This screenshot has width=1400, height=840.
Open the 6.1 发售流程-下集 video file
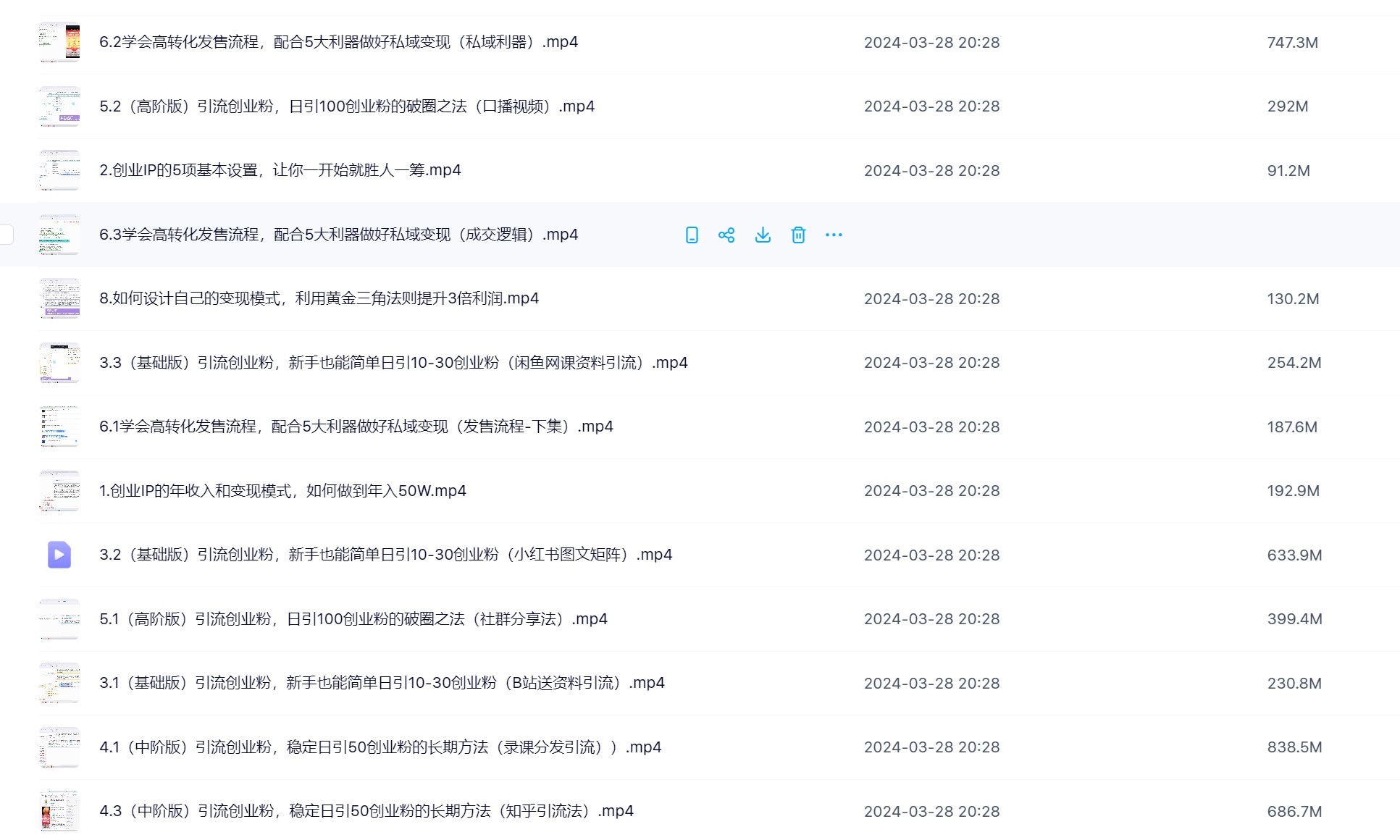[x=356, y=427]
